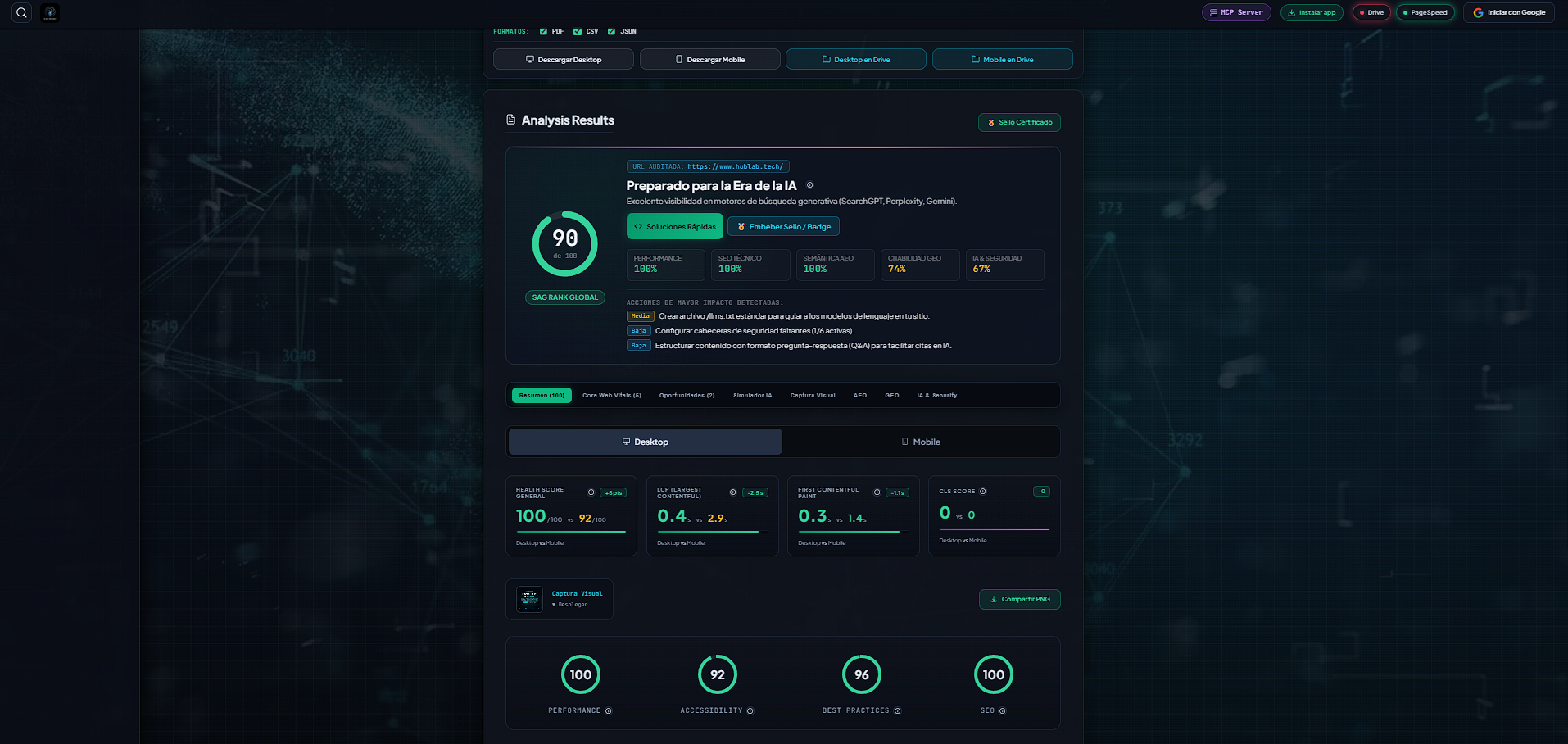Save report via Desktop en Drive
The width and height of the screenshot is (1568, 744).
click(x=856, y=59)
